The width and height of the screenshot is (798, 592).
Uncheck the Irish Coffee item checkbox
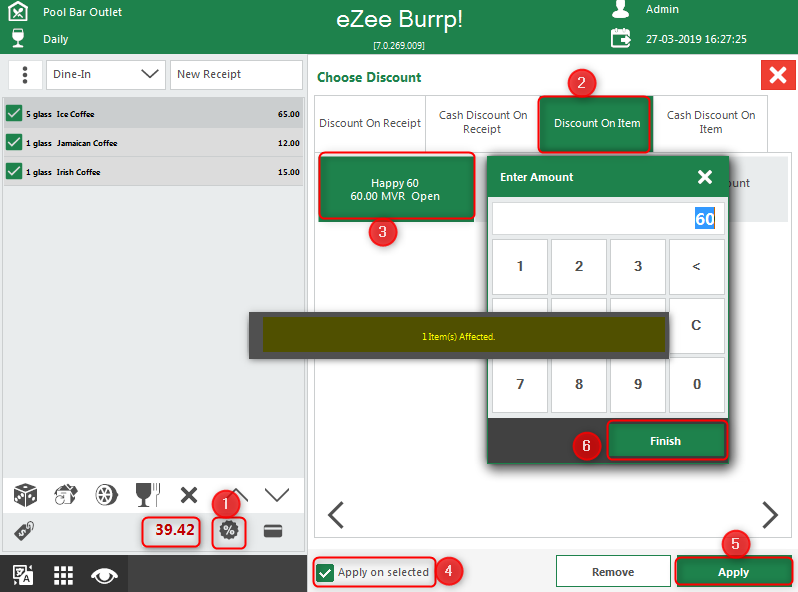[x=14, y=172]
